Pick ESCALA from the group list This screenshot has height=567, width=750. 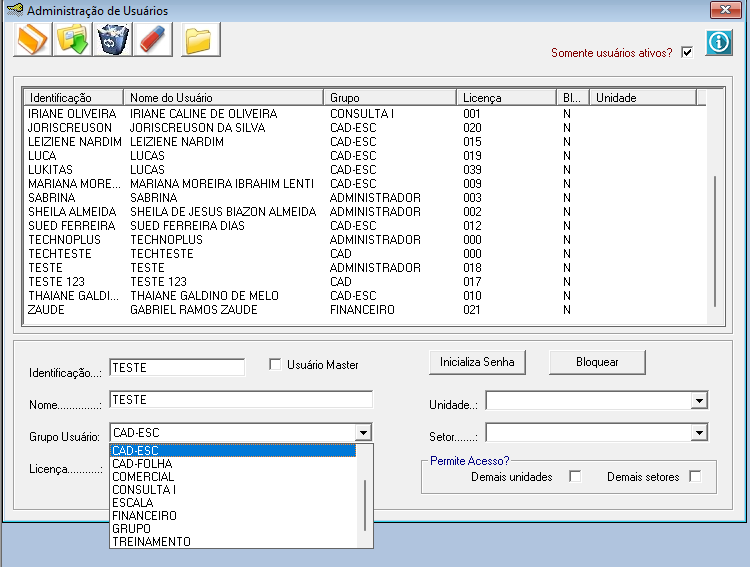pyautogui.click(x=233, y=502)
